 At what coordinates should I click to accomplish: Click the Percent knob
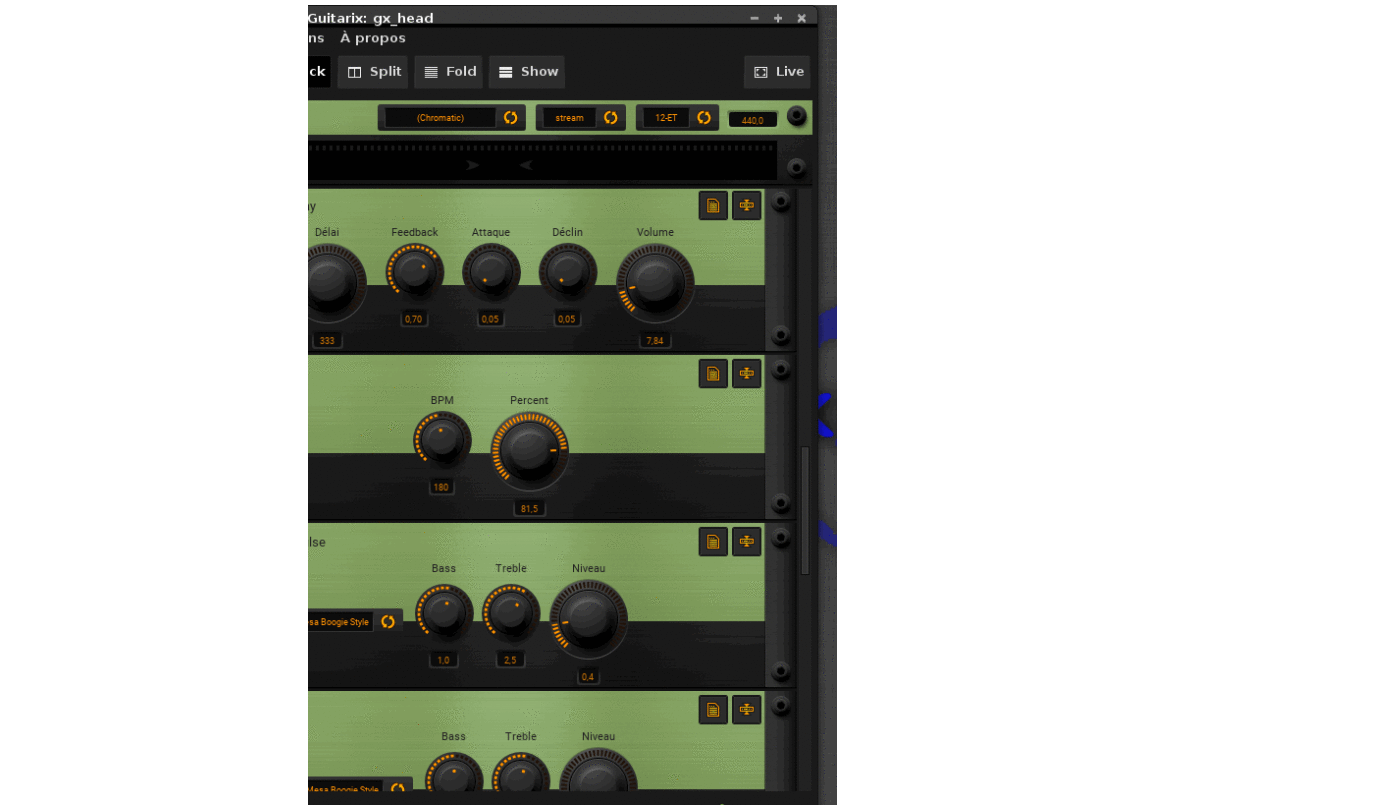click(530, 451)
